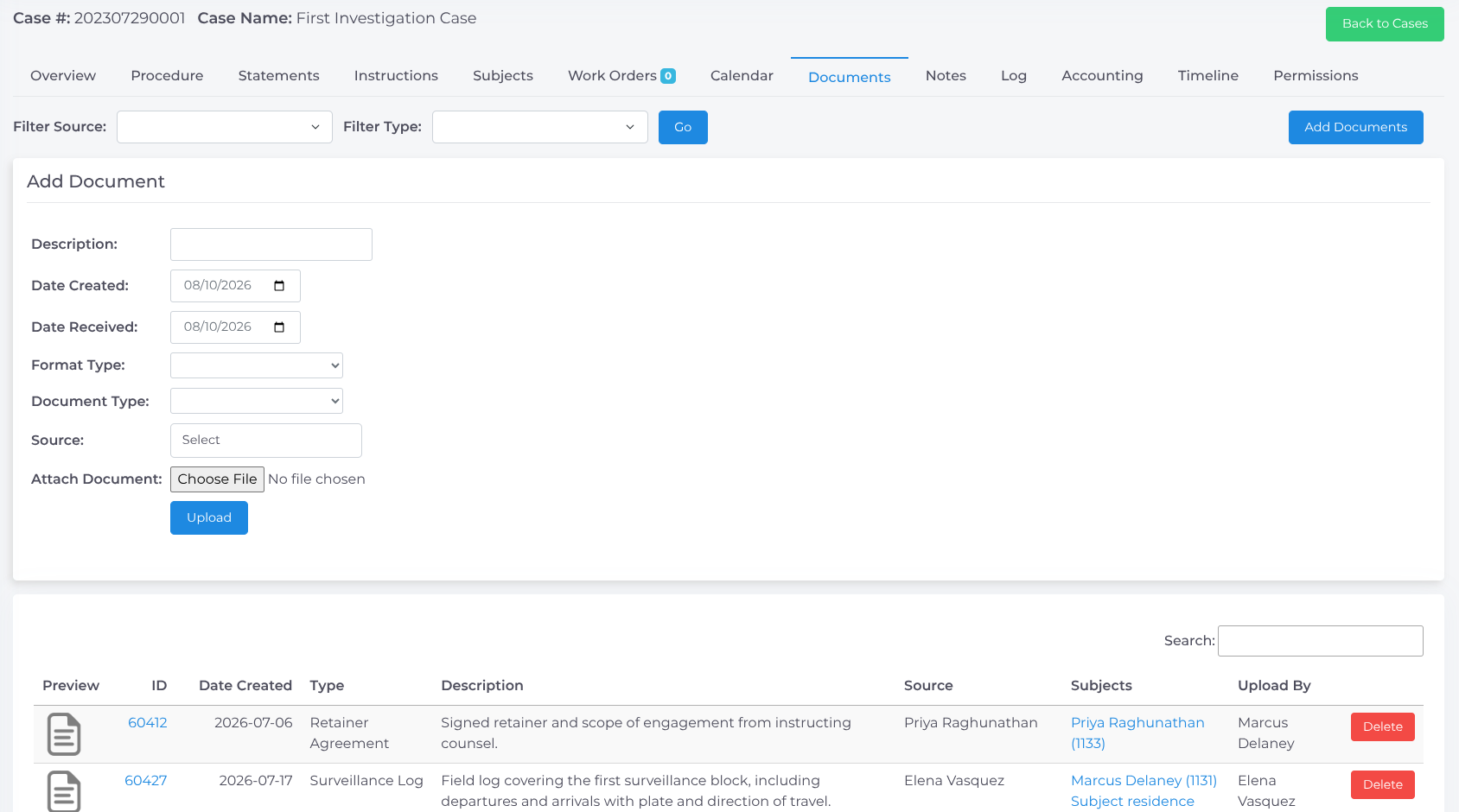Viewport: 1459px width, 812px height.
Task: Open the Procedure tab
Action: click(168, 76)
